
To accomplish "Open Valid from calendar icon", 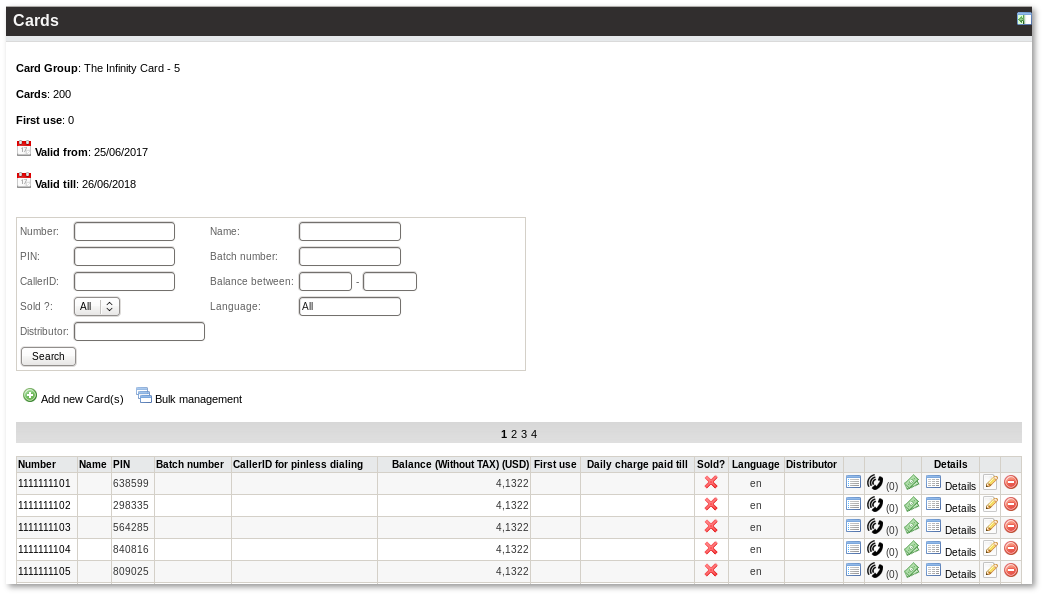I will tap(24, 149).
